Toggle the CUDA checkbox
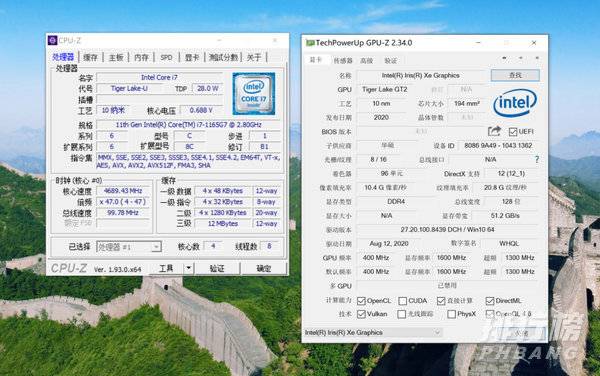Screen dimensions: 600x376 click(x=402, y=301)
